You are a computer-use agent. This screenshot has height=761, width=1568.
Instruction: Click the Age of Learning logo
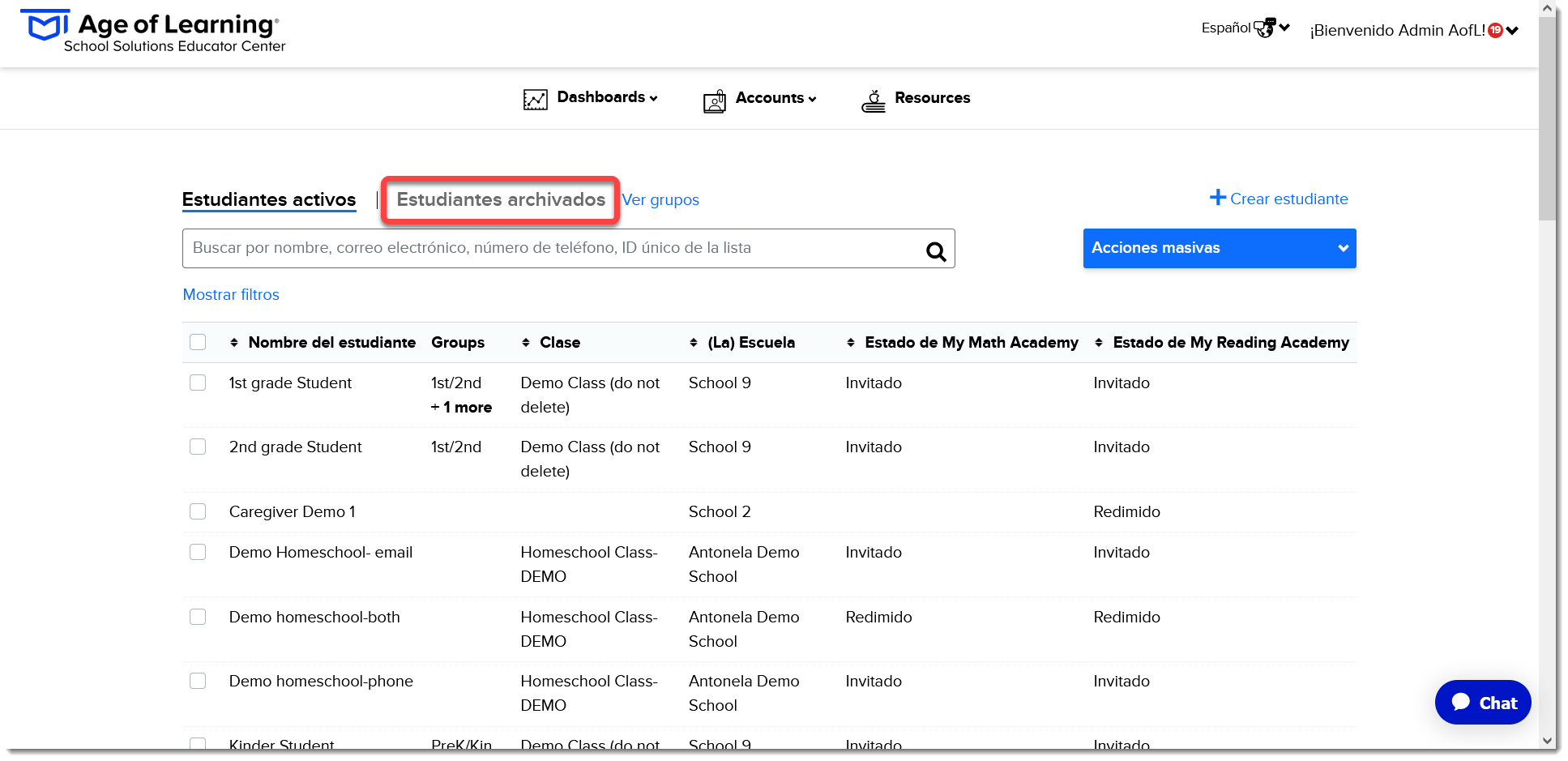[x=154, y=32]
